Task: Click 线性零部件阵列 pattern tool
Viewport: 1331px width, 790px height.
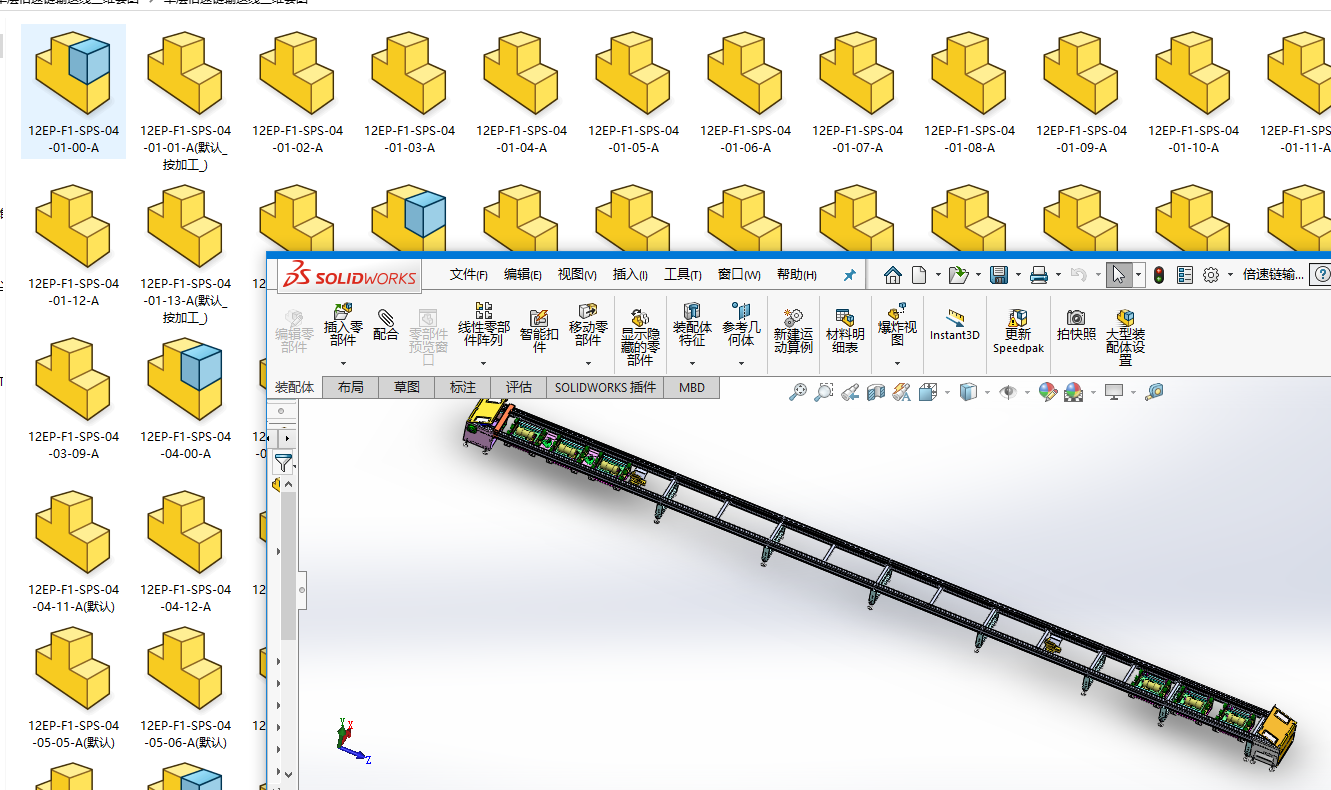Action: (484, 325)
